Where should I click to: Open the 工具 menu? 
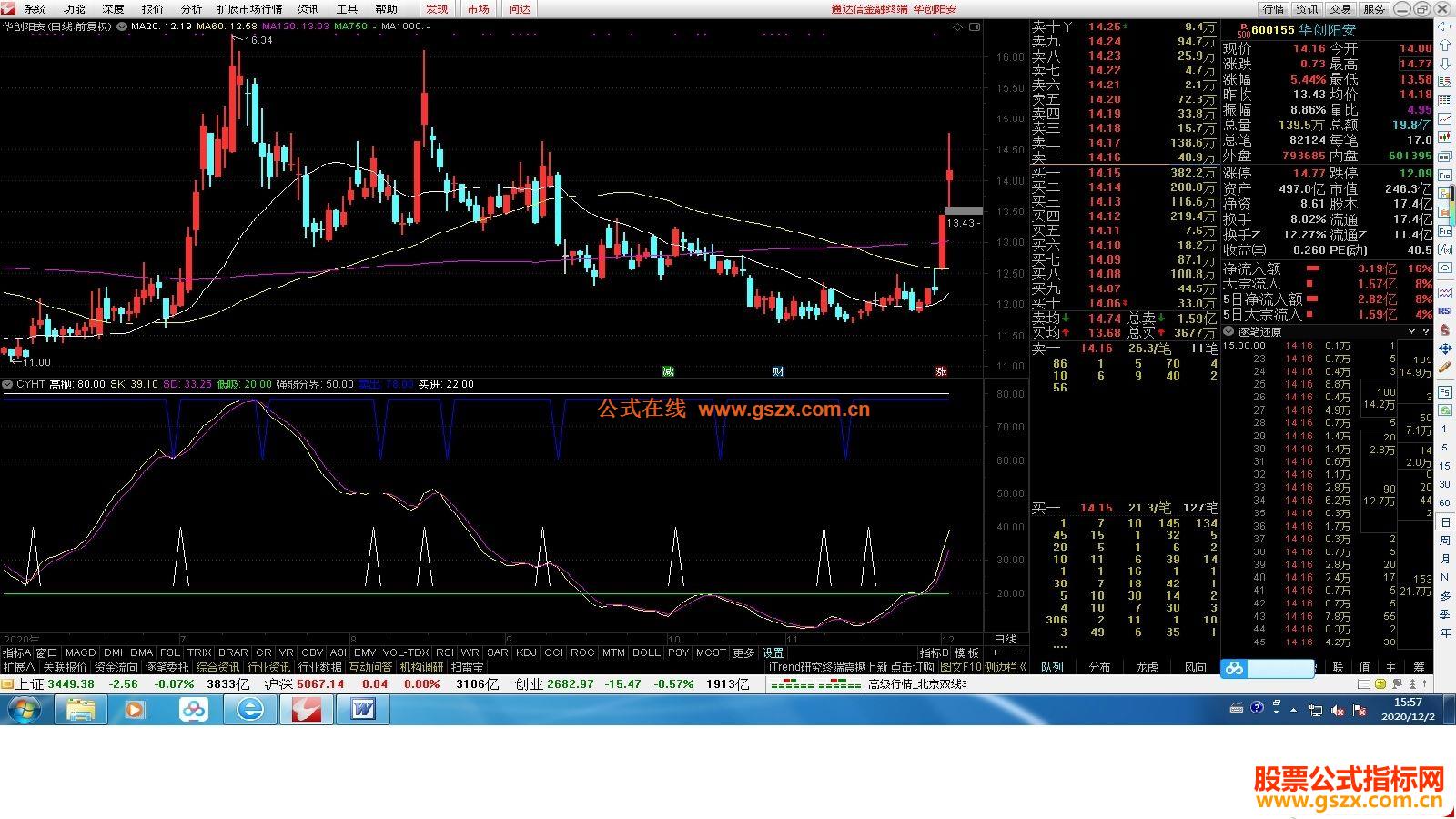(x=347, y=9)
